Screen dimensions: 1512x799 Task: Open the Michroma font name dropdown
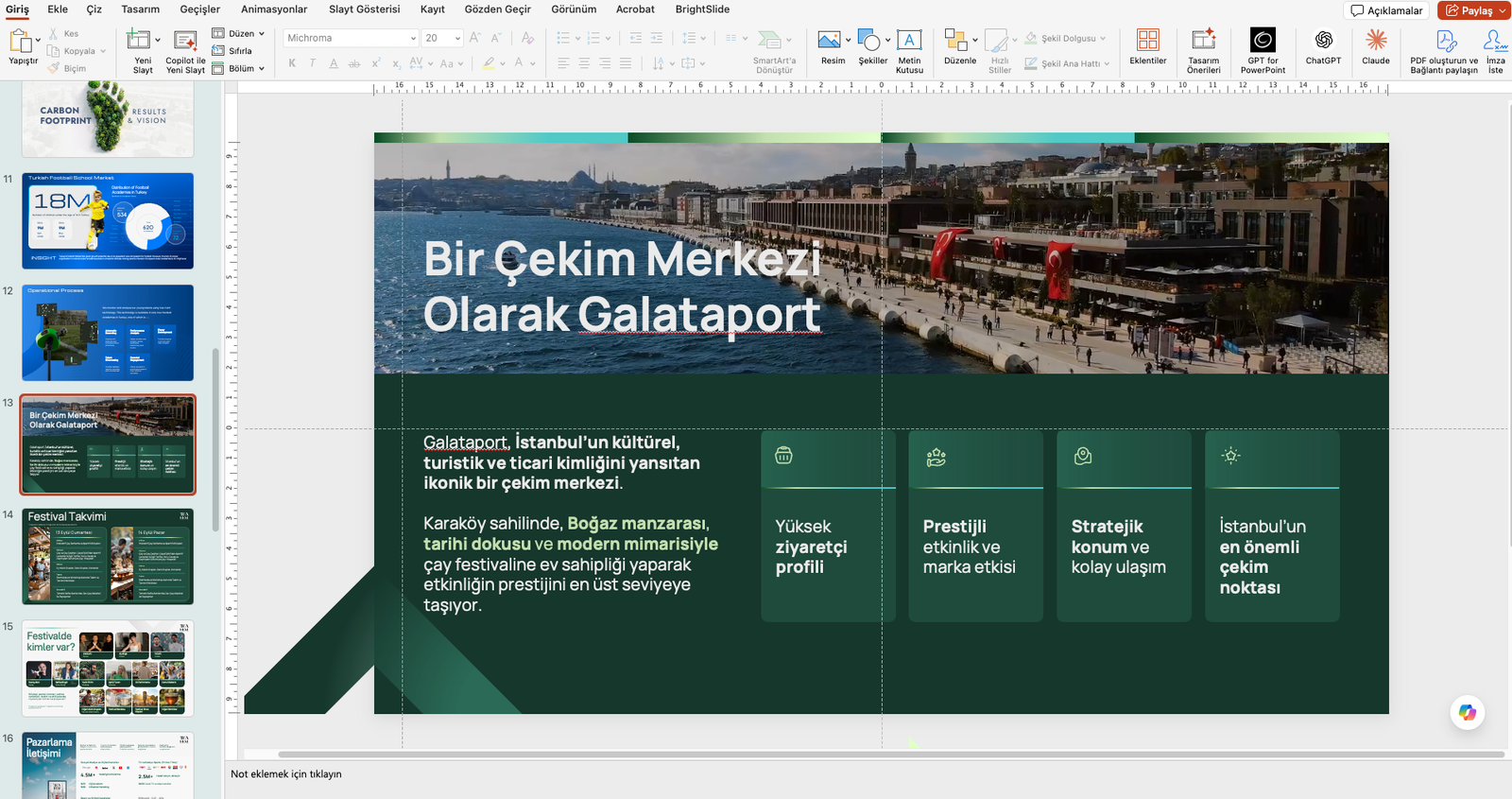click(413, 39)
